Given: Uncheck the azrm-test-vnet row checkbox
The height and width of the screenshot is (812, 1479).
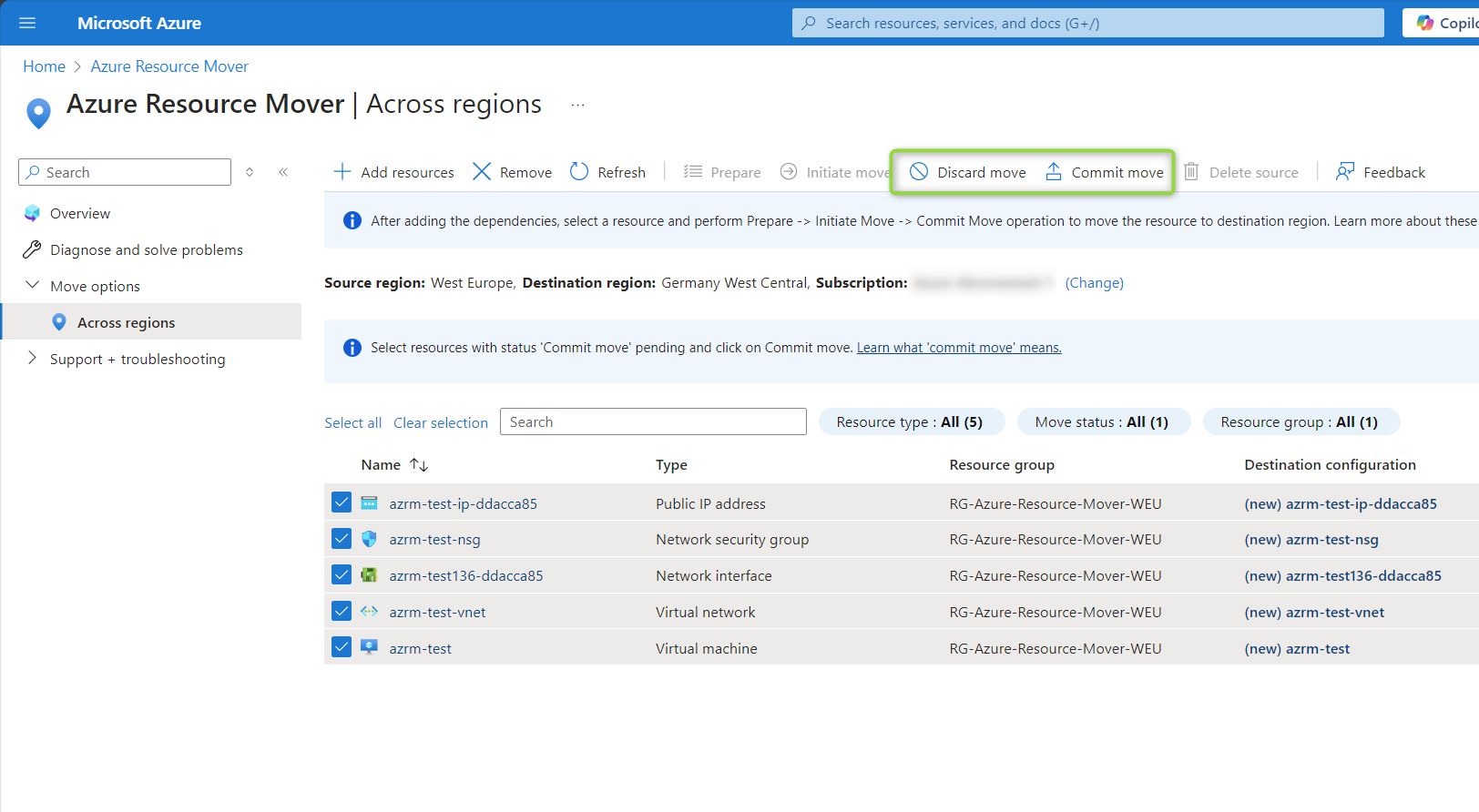Looking at the screenshot, I should click(x=342, y=612).
